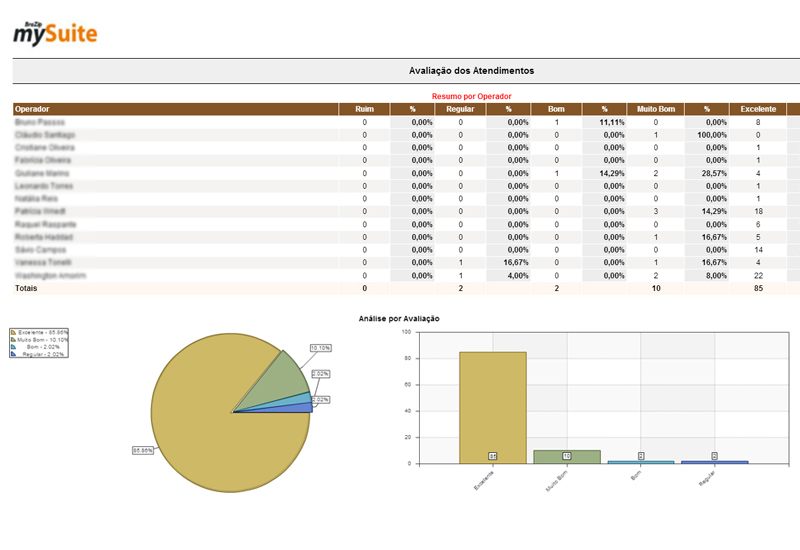
Task: Click the y-axis value '60'
Action: pyautogui.click(x=408, y=385)
